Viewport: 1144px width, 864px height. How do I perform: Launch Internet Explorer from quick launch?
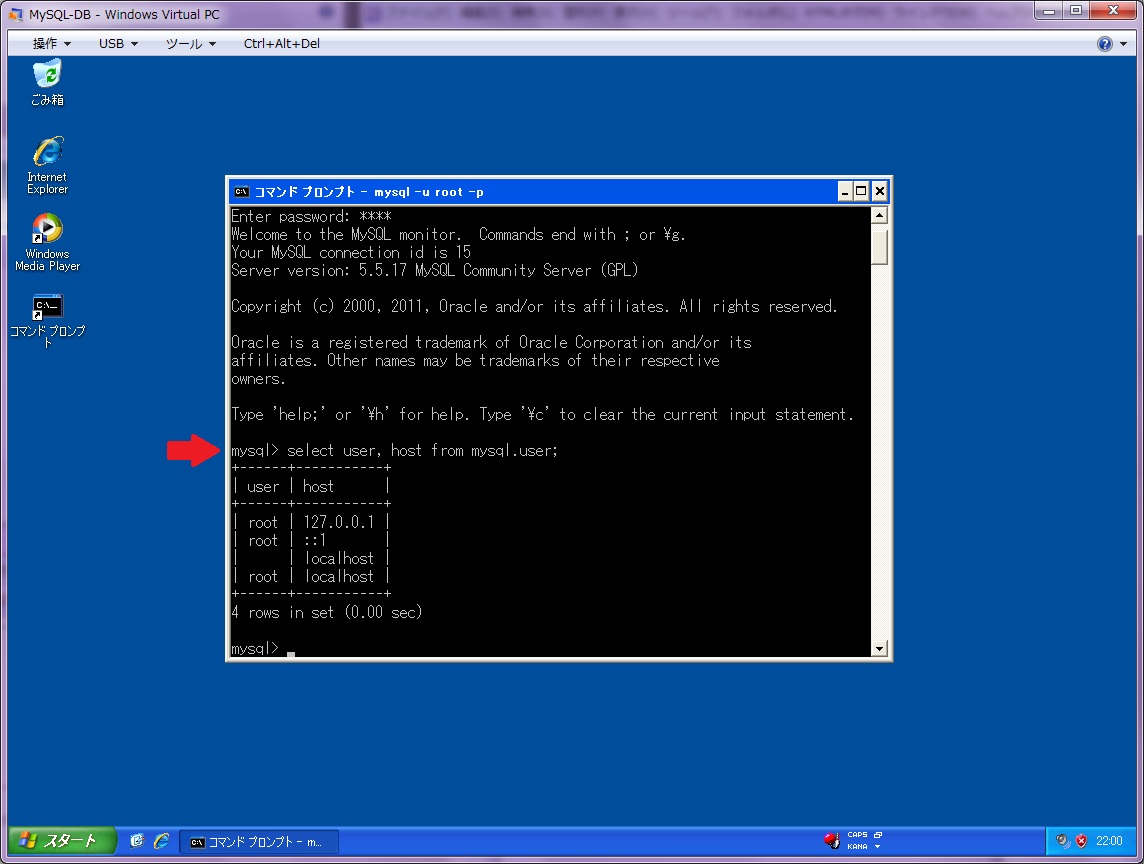click(x=161, y=841)
